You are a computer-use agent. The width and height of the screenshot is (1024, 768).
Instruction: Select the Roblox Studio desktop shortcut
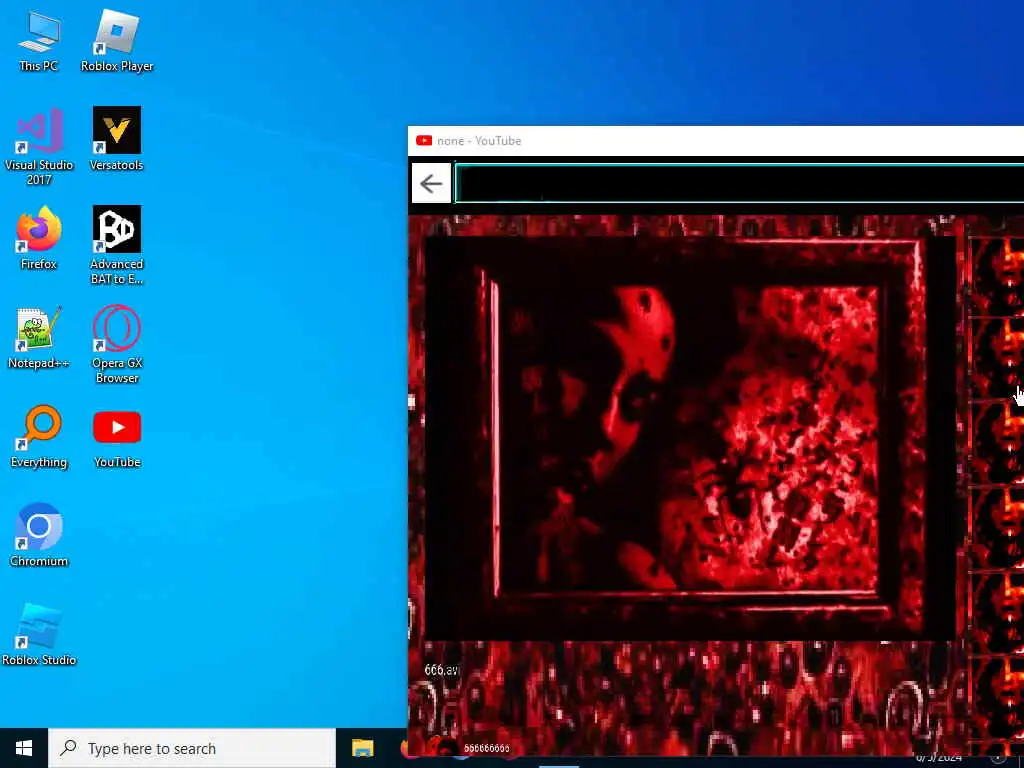[x=39, y=635]
